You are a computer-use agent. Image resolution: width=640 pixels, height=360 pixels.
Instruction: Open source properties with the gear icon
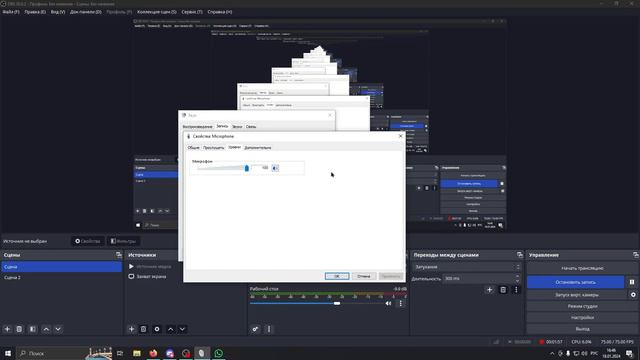click(x=157, y=329)
